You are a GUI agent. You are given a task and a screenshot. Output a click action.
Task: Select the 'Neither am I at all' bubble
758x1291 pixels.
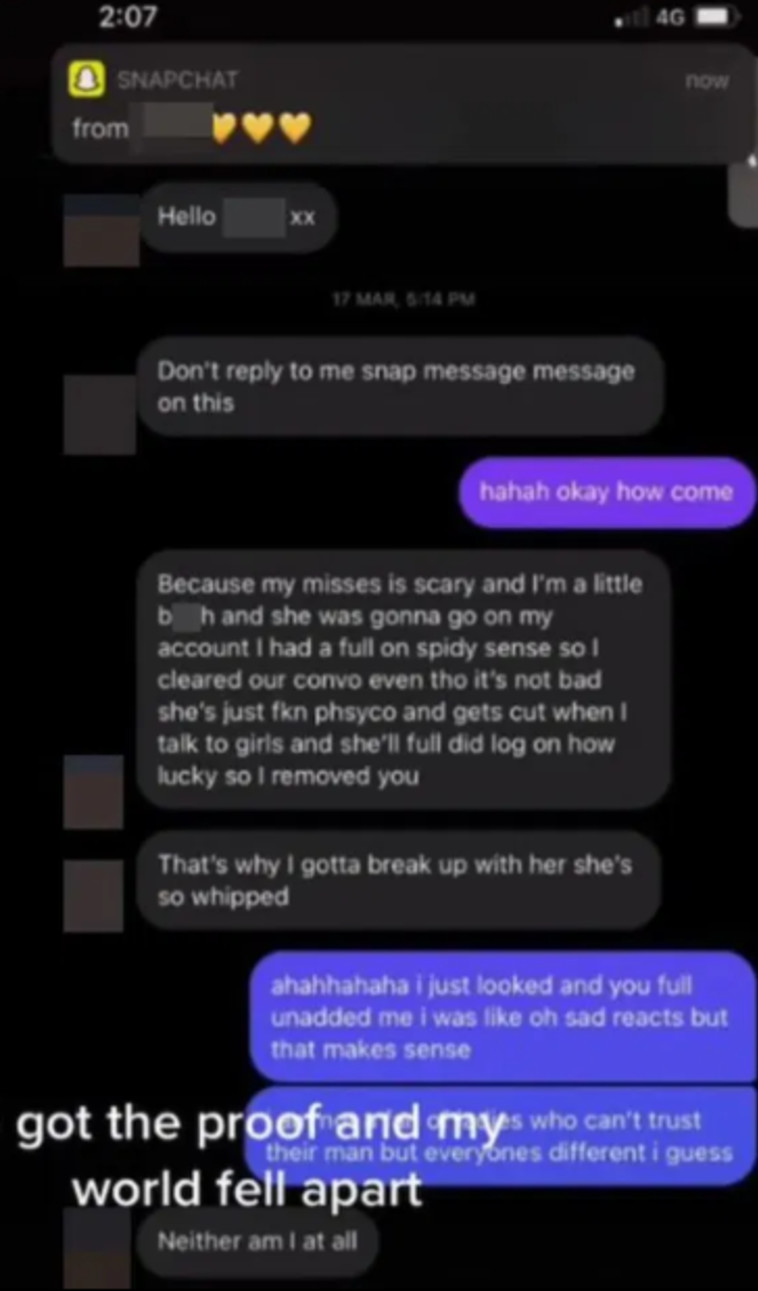coord(258,1242)
